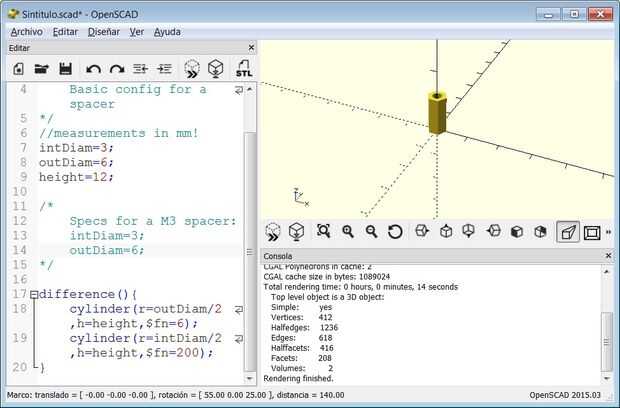This screenshot has height=408, width=620.
Task: Close the Consola panel
Action: click(x=609, y=256)
